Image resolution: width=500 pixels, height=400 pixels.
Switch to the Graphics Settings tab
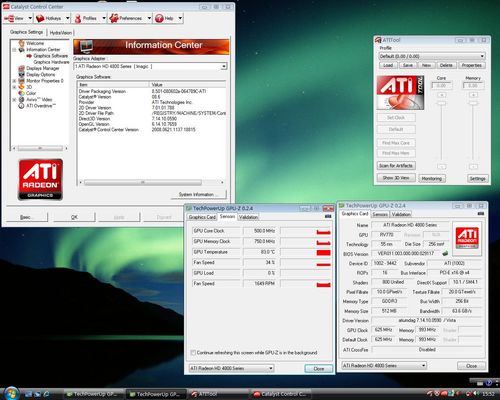point(26,32)
